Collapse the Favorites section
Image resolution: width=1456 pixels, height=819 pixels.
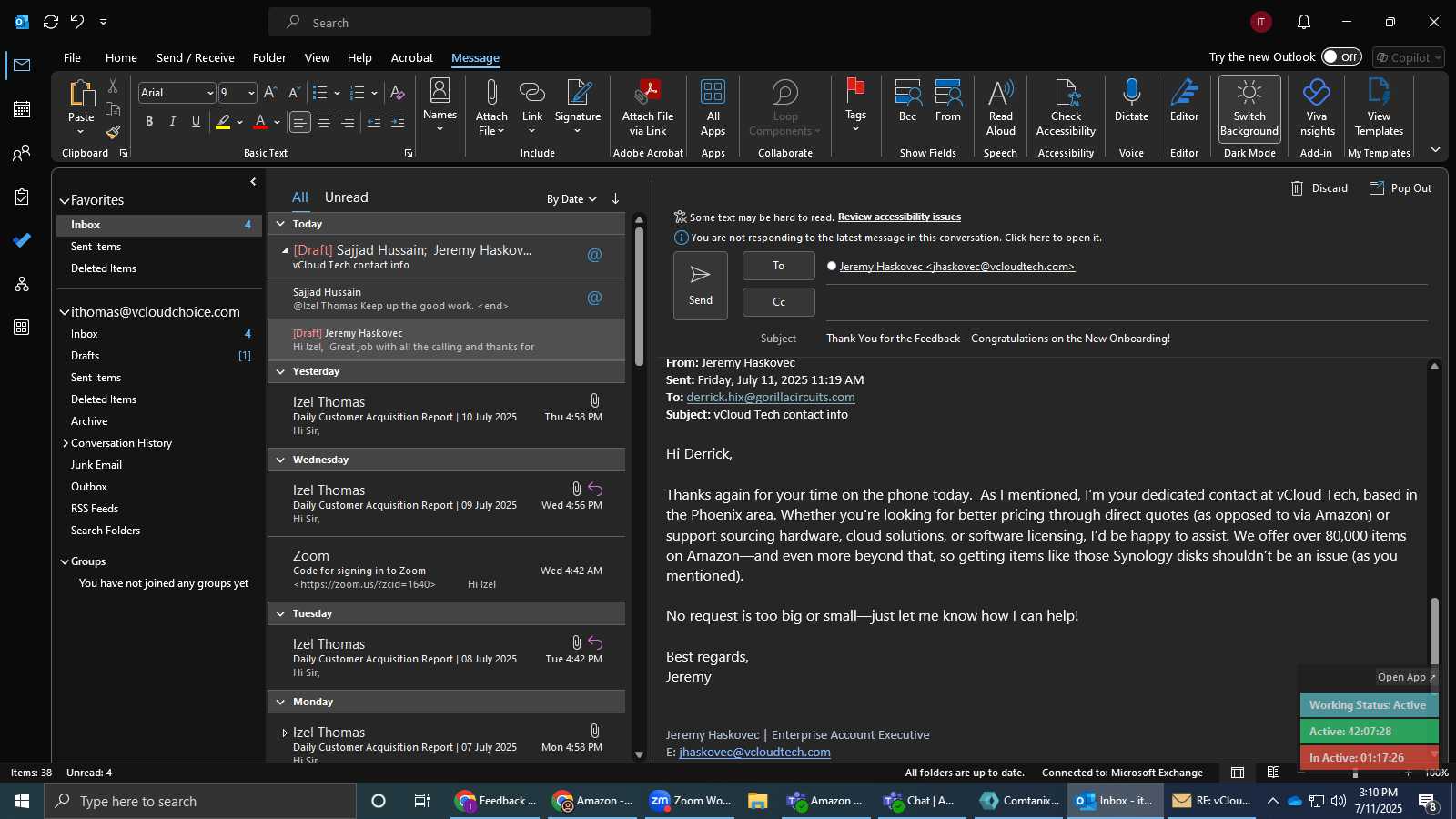pyautogui.click(x=65, y=200)
